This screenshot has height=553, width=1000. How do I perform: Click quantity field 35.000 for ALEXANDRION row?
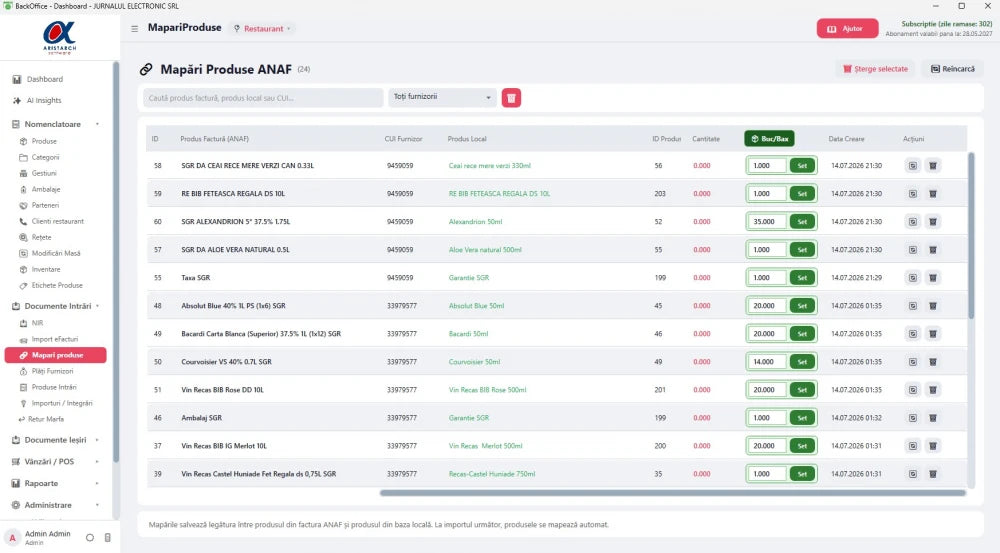click(x=767, y=222)
